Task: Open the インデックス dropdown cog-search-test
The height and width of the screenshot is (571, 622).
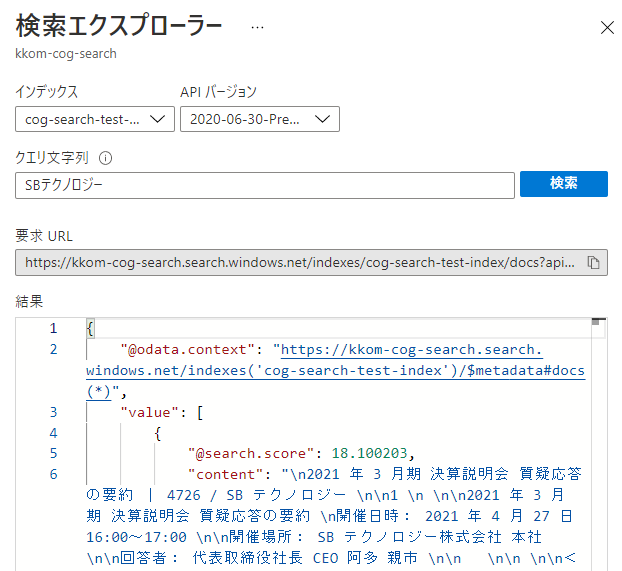Action: 95,119
